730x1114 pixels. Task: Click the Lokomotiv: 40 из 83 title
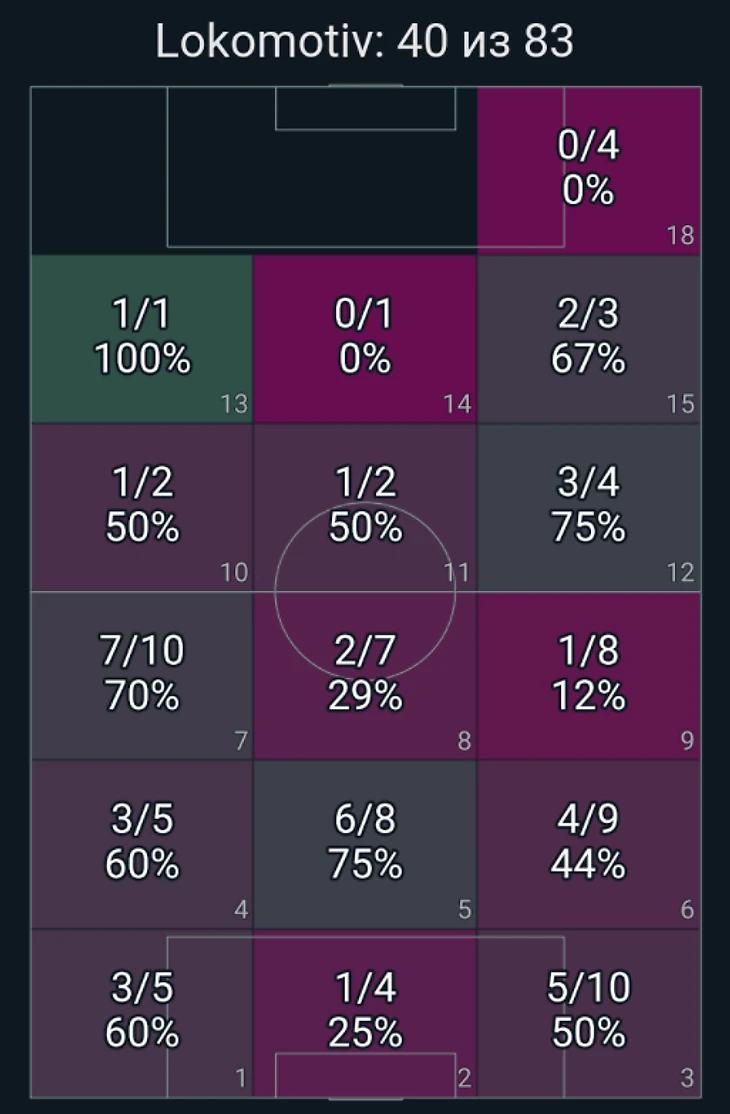tap(364, 40)
